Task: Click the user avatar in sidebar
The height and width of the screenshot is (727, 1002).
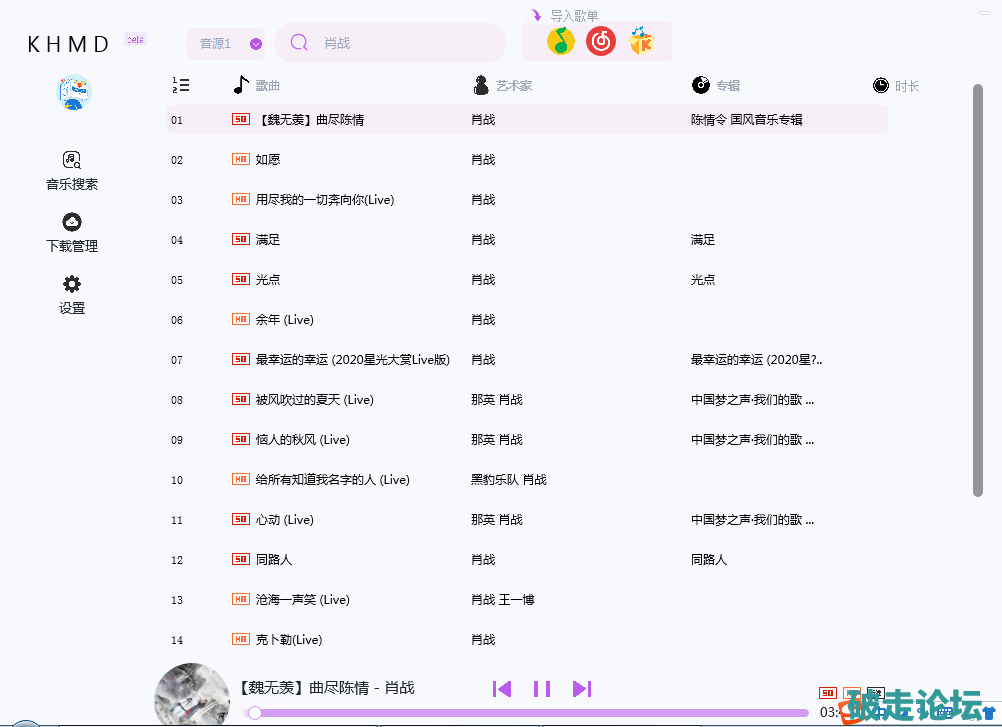Action: click(x=74, y=93)
